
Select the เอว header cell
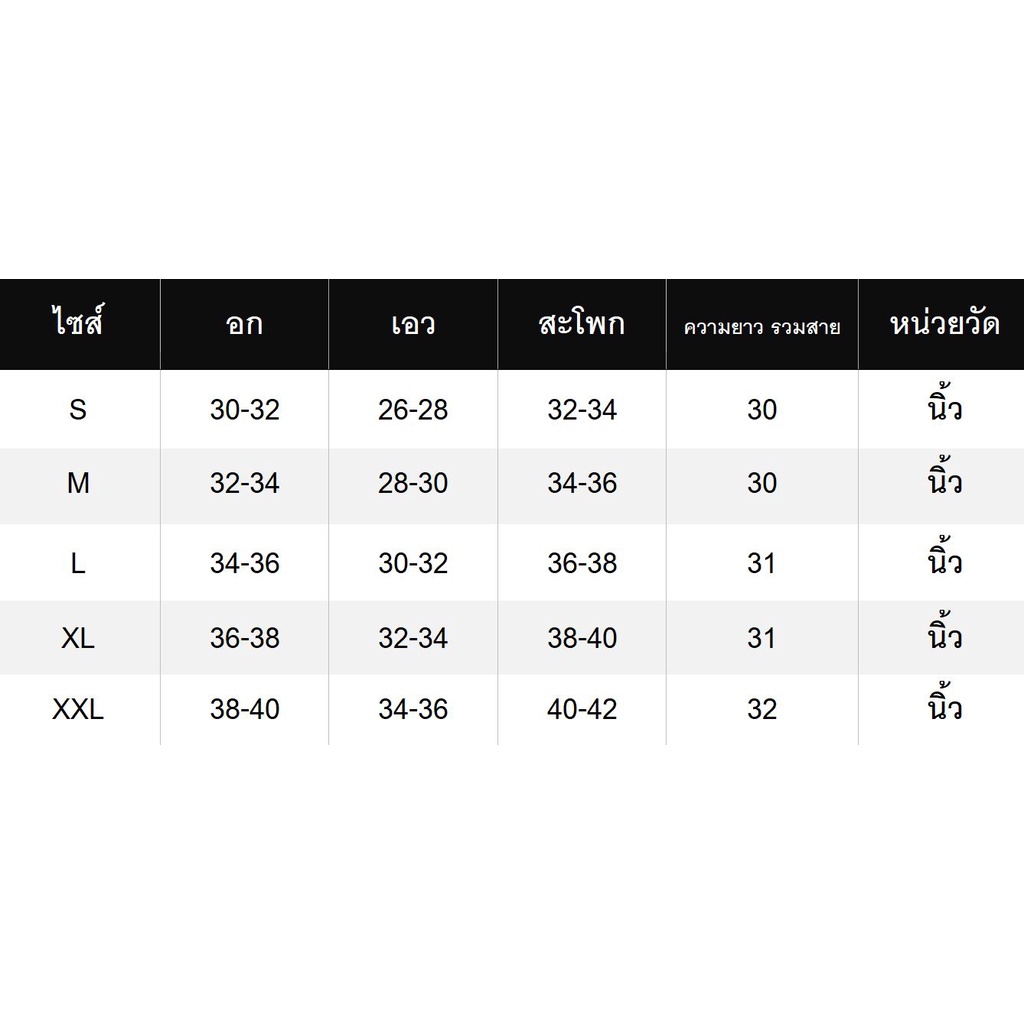(x=413, y=325)
